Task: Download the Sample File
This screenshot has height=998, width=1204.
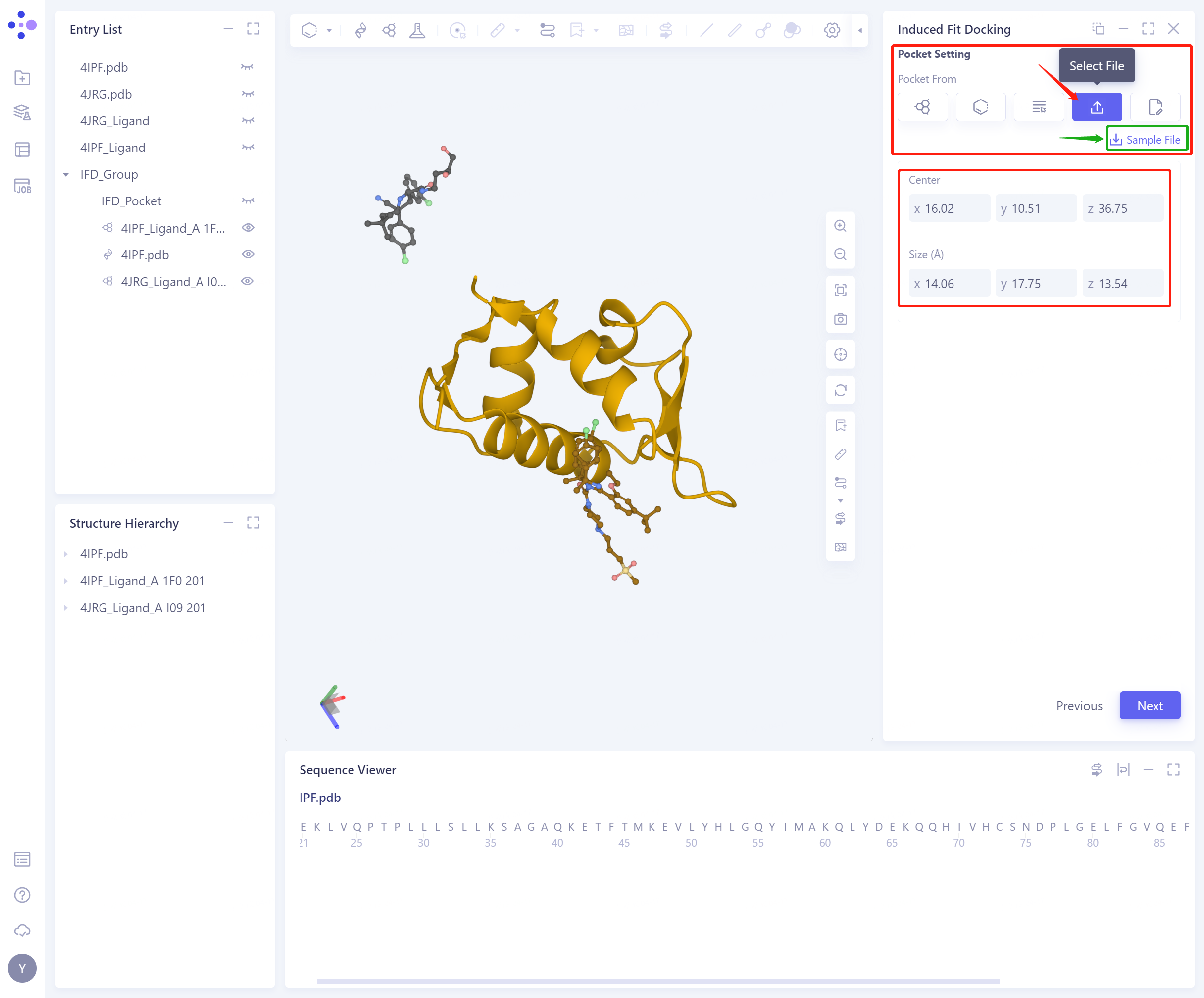Action: 1147,139
